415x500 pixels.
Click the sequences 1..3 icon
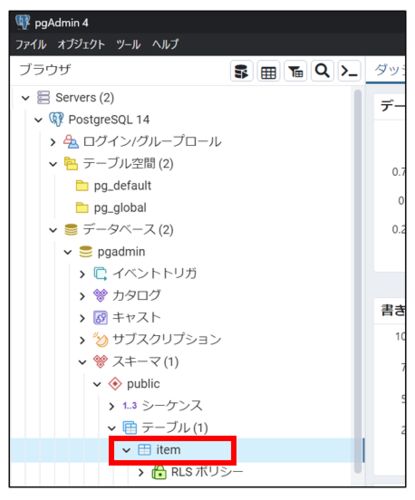click(x=130, y=406)
